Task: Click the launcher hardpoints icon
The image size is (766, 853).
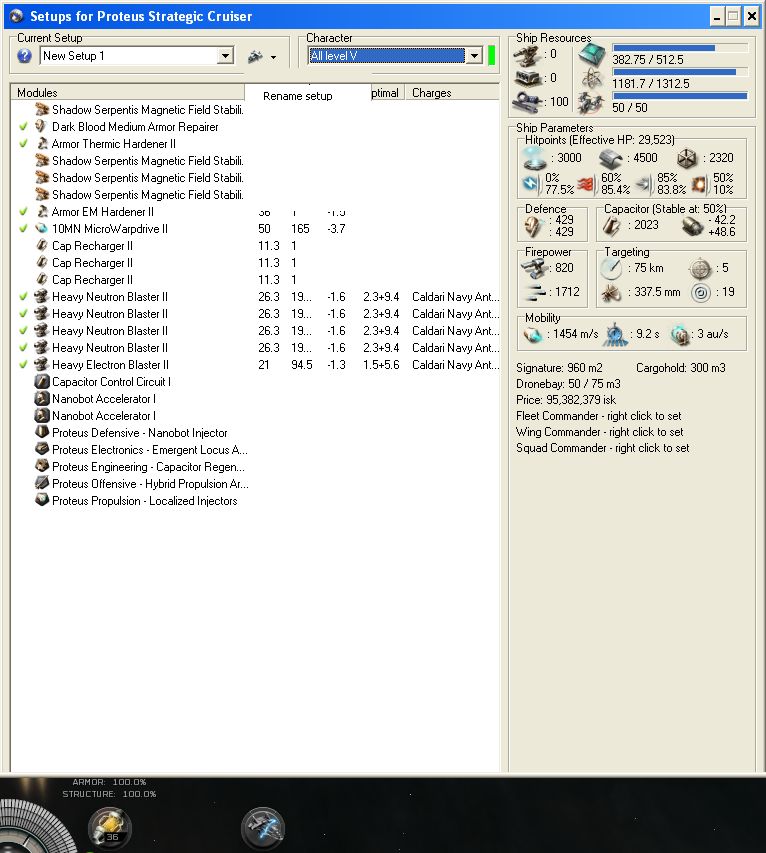Action: point(527,78)
